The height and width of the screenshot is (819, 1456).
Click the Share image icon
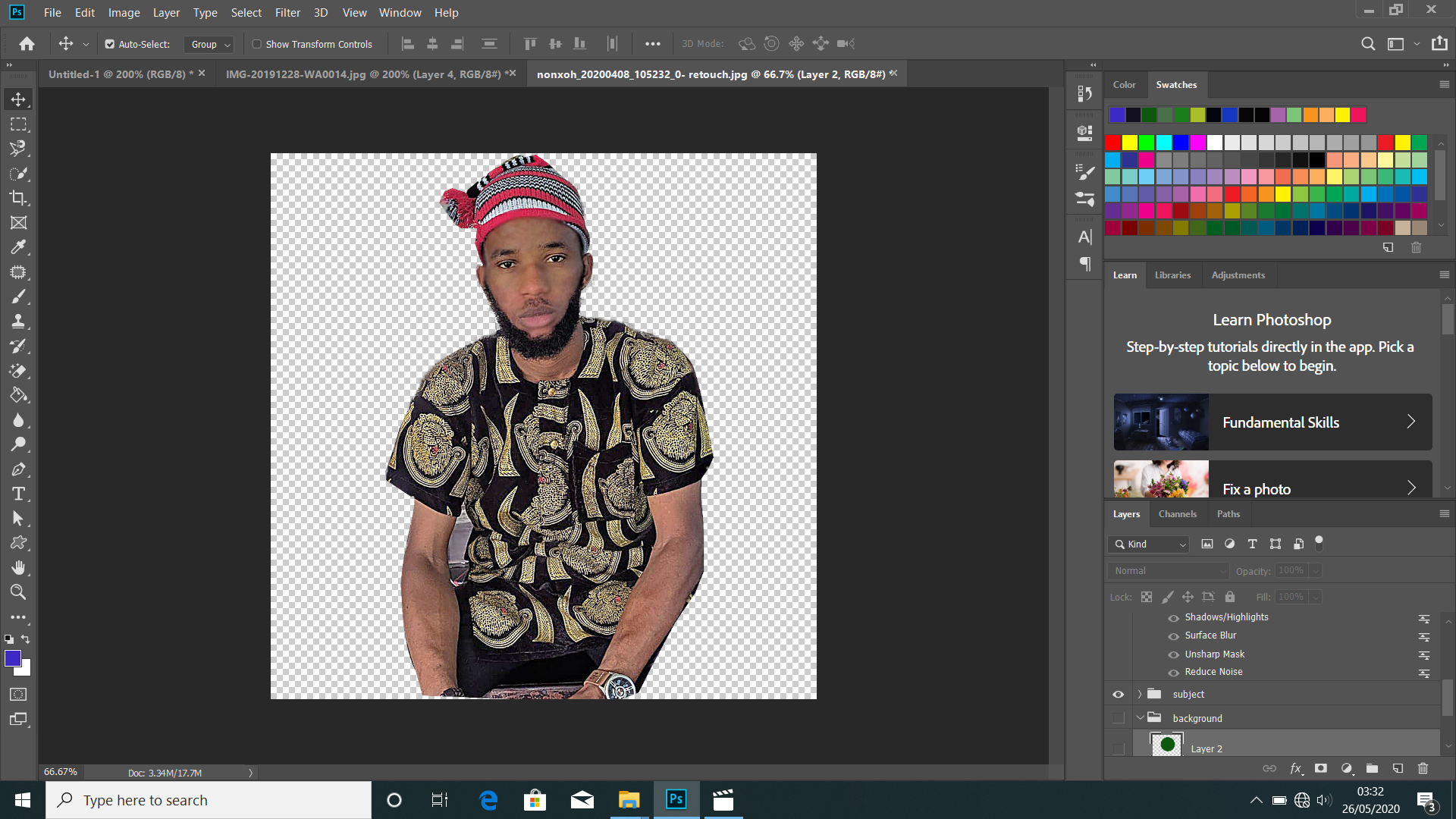(1439, 43)
